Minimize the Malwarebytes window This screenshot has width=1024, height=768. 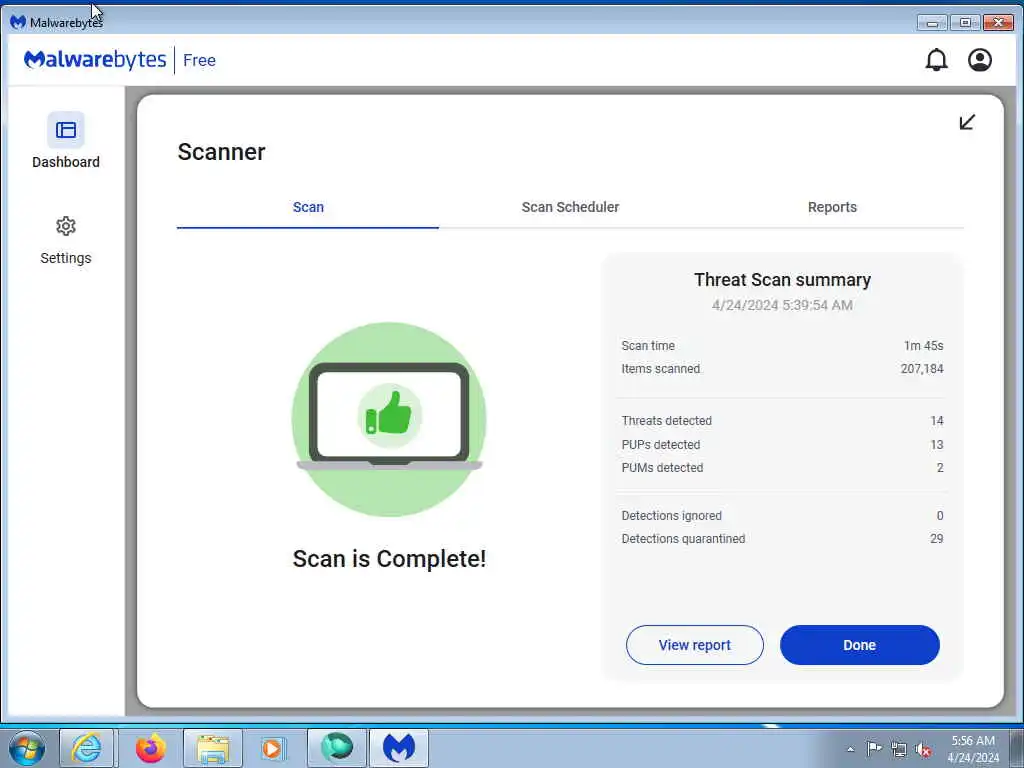pos(932,23)
